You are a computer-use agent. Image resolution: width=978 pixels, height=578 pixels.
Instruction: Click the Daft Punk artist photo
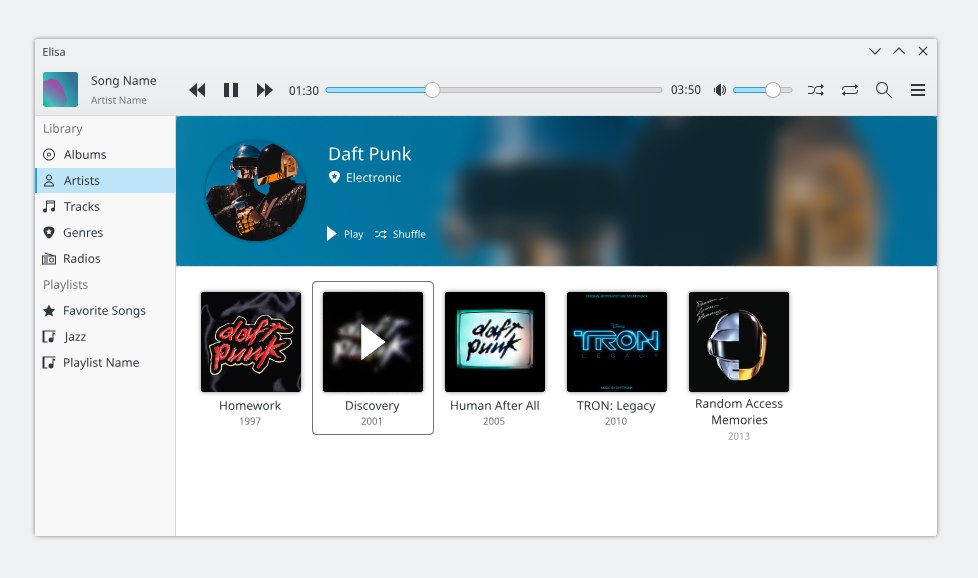pyautogui.click(x=256, y=191)
